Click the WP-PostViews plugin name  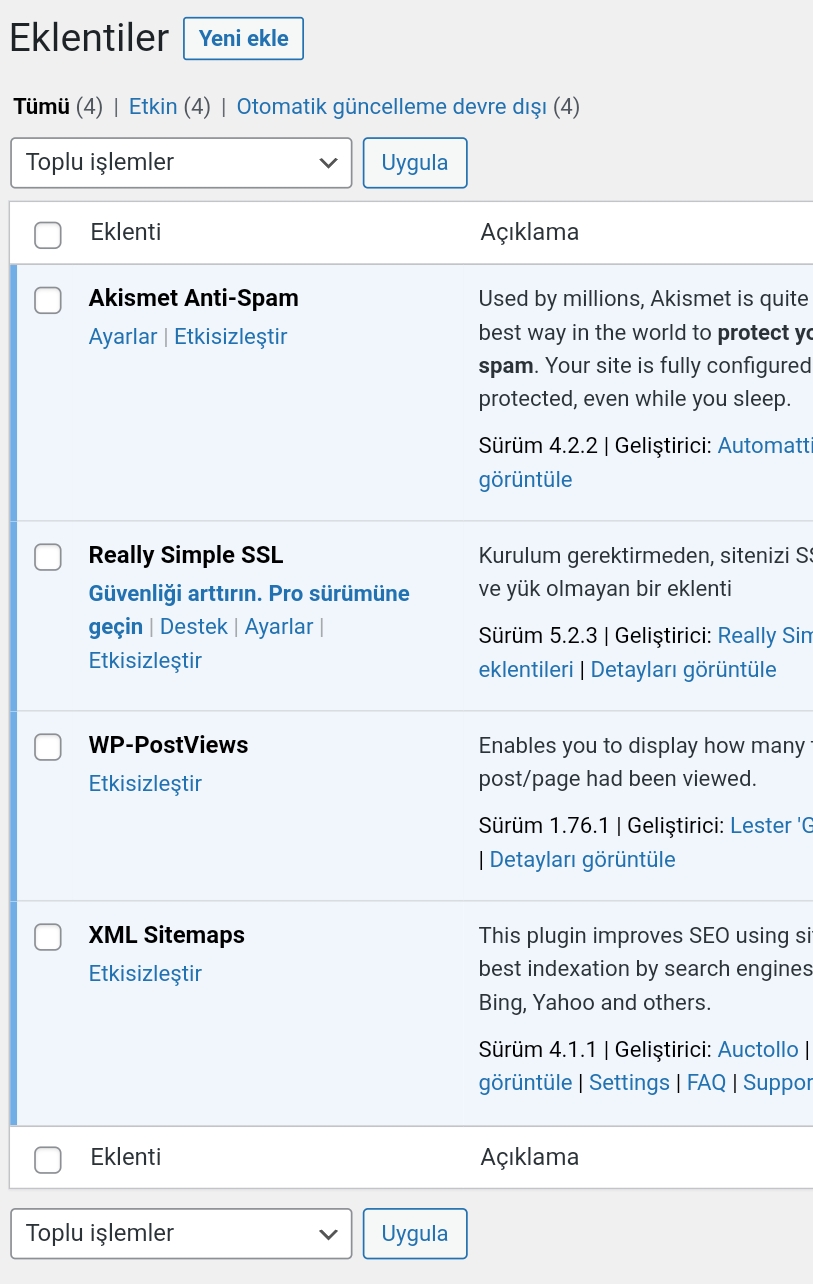pyautogui.click(x=168, y=745)
